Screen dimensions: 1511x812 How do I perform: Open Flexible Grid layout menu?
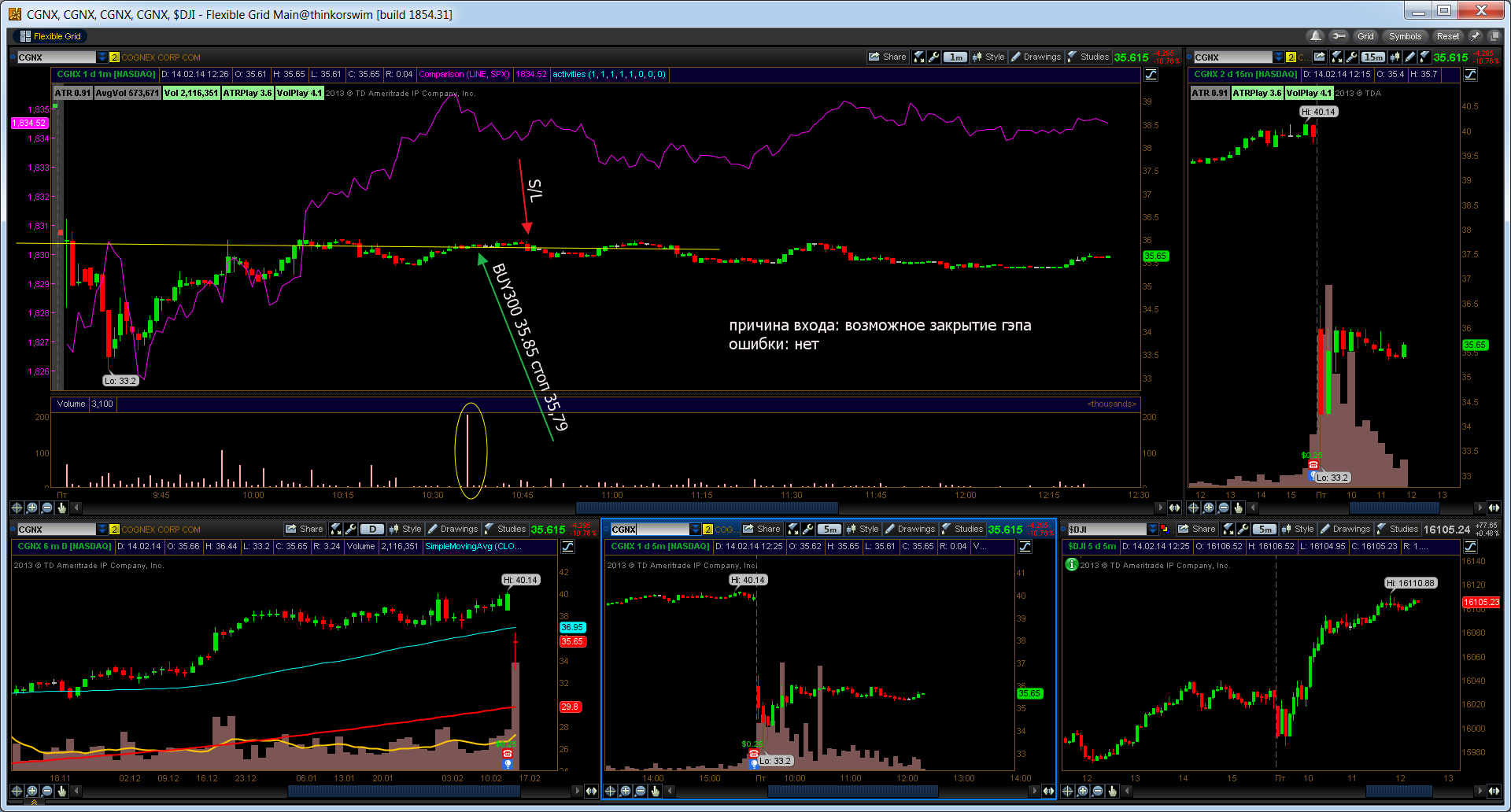pos(50,36)
